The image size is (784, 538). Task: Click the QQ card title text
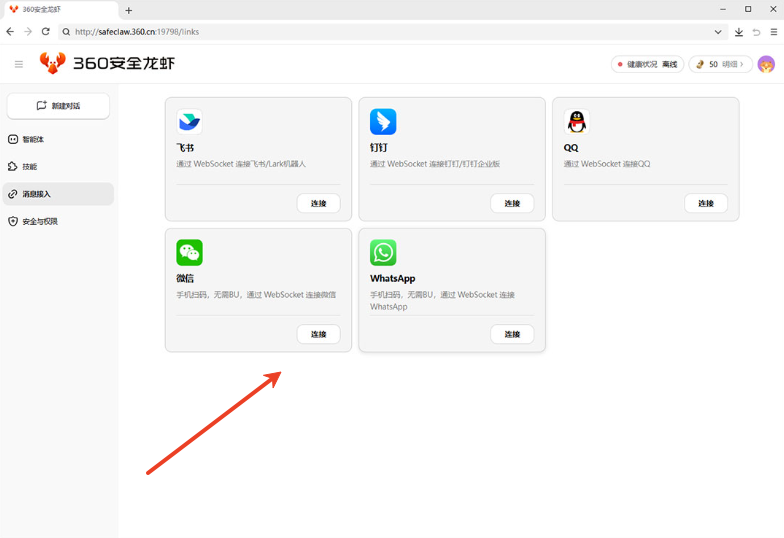[571, 148]
